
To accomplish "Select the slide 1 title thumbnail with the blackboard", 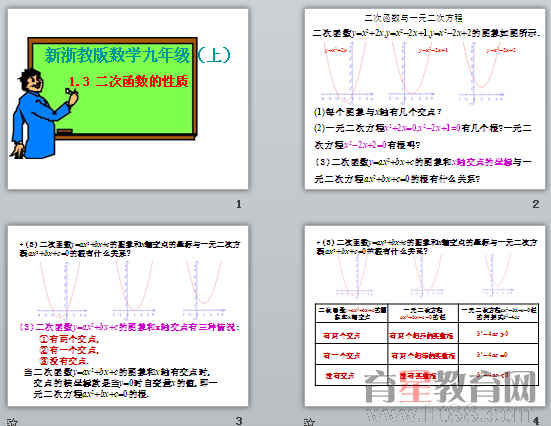I will [x=128, y=99].
